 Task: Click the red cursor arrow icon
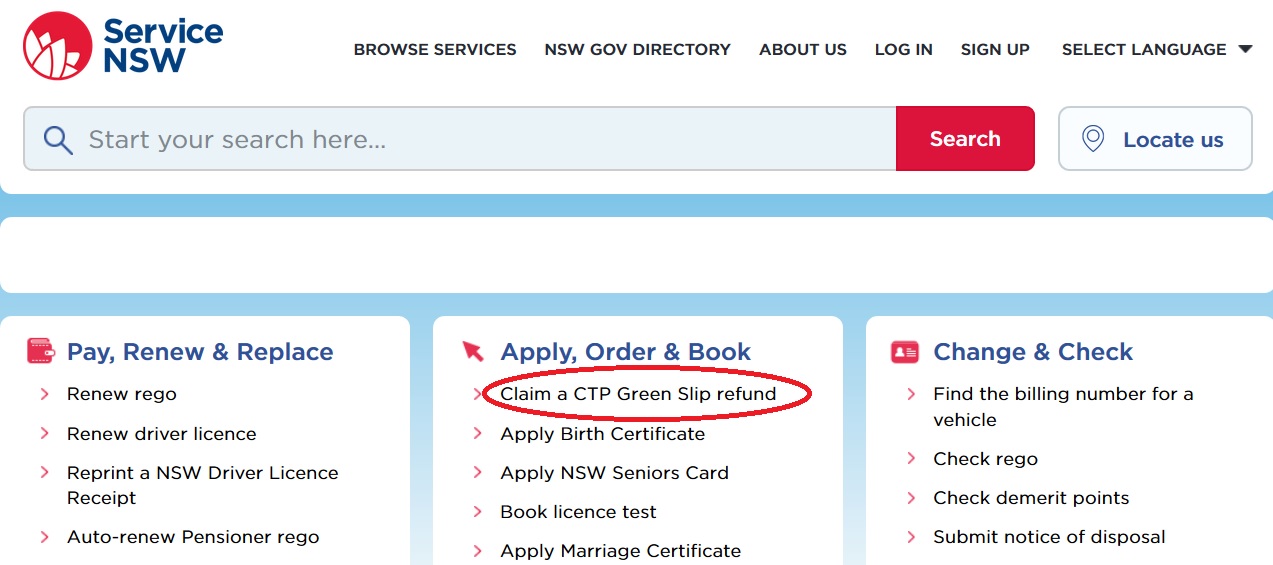click(473, 352)
